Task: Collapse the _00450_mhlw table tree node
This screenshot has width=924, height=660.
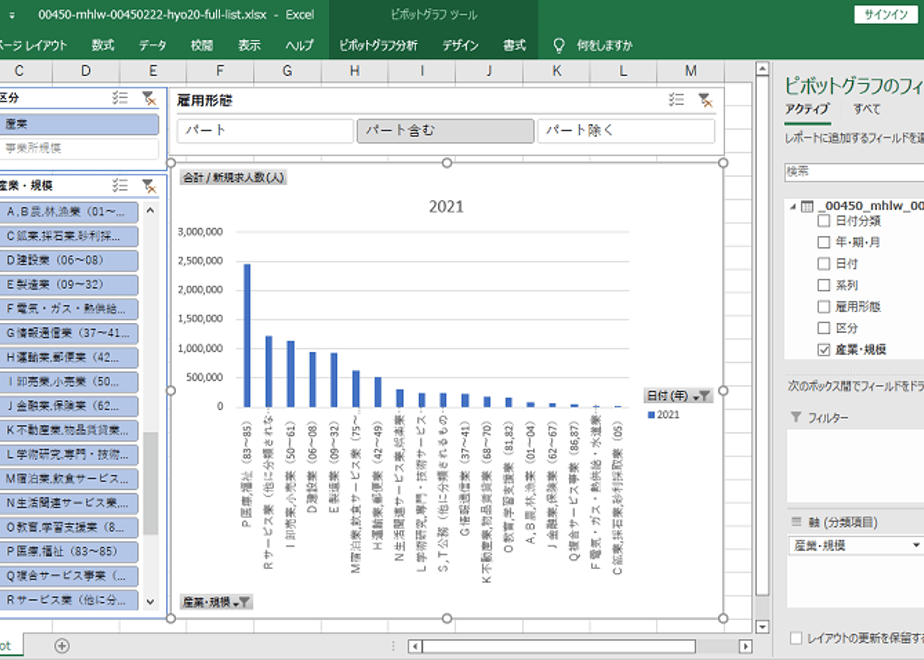Action: (793, 206)
